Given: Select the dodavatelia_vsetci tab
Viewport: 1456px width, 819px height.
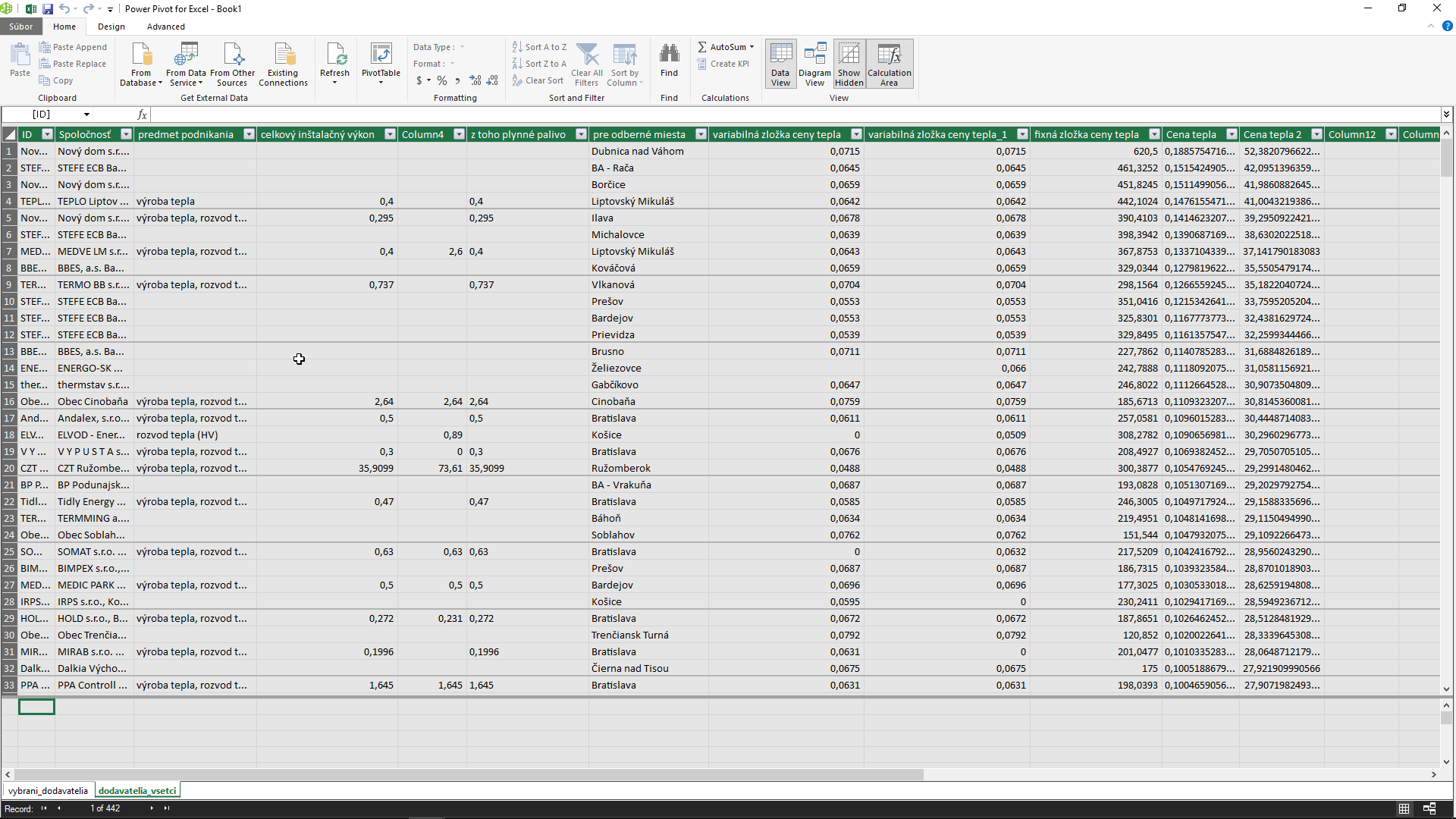Looking at the screenshot, I should coord(137,790).
